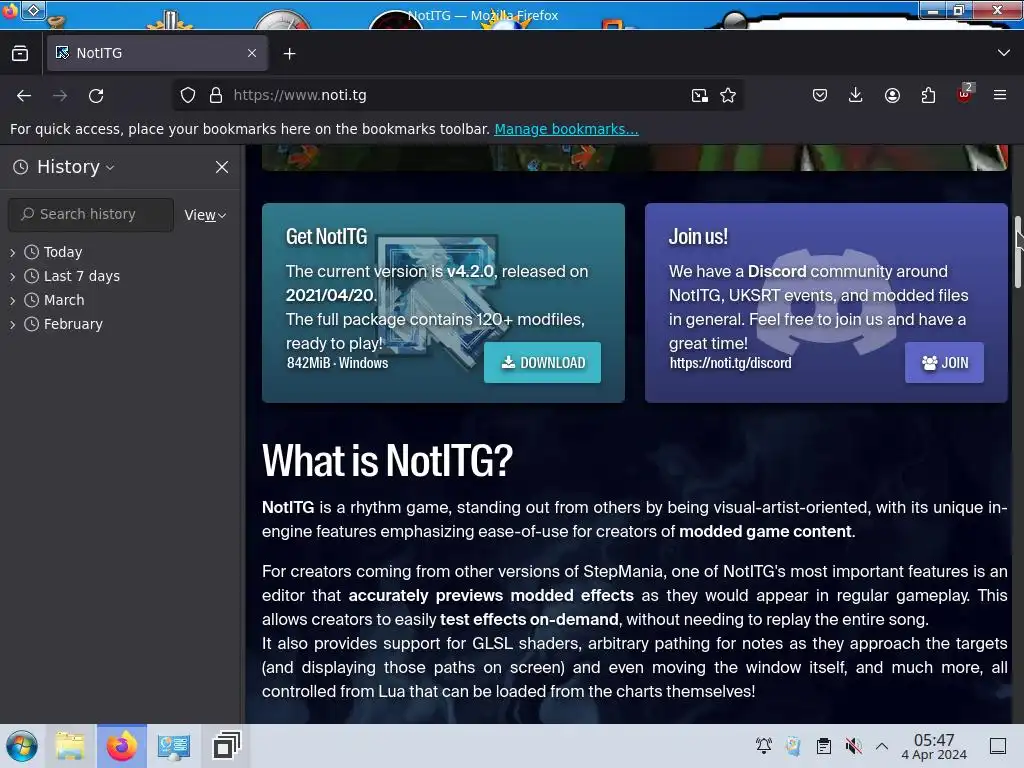Image resolution: width=1024 pixels, height=768 pixels.
Task: Click the translate page icon in address bar
Action: click(699, 96)
